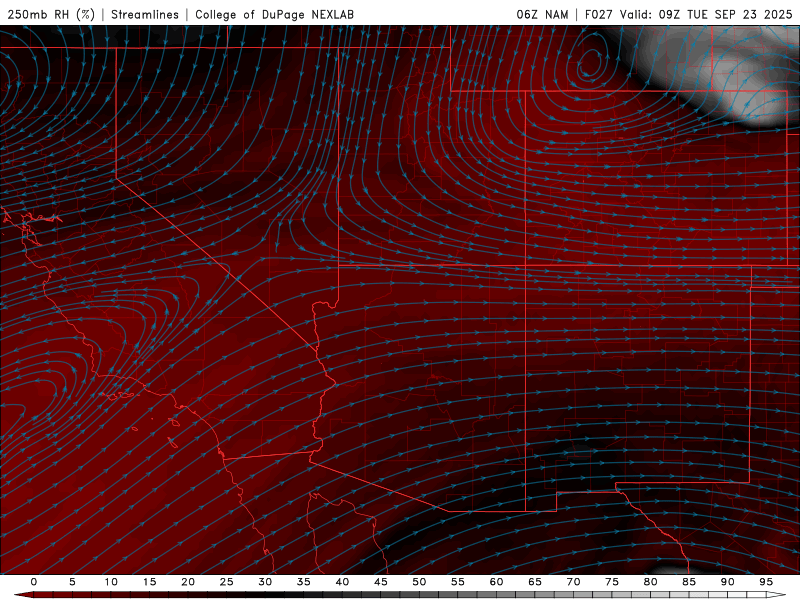800x600 pixels.
Task: Click 'F027 Valid: 09Z TUE SEP 23 2025' text
Action: (x=688, y=14)
